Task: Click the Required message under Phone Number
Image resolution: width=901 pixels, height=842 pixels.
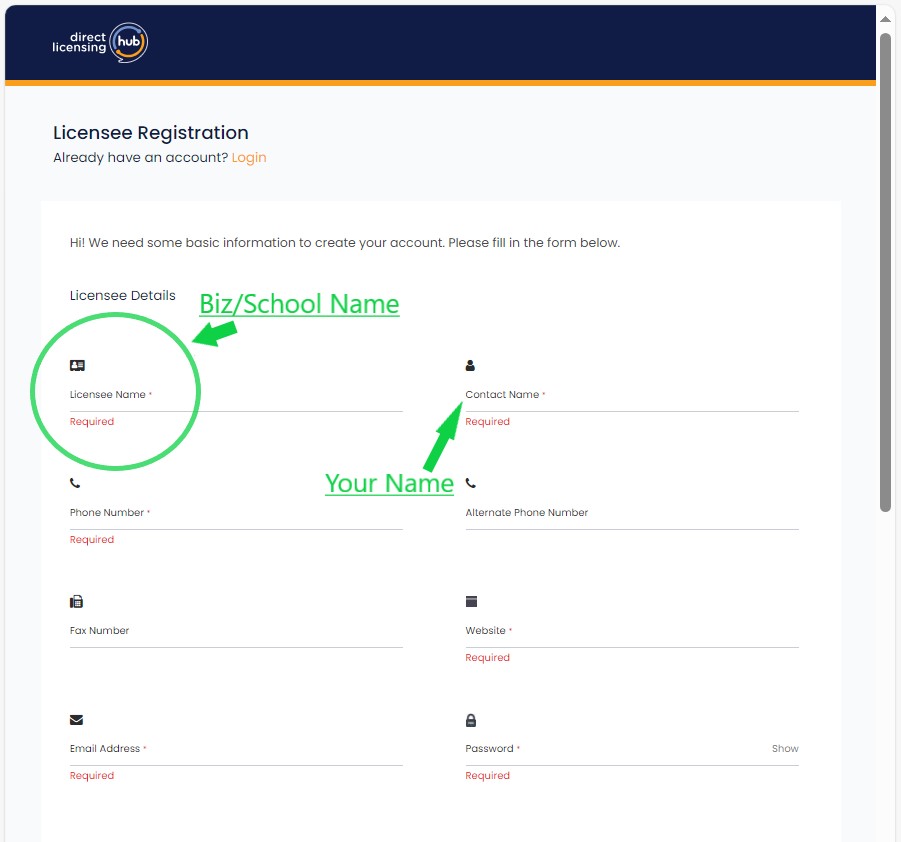Action: [x=92, y=540]
